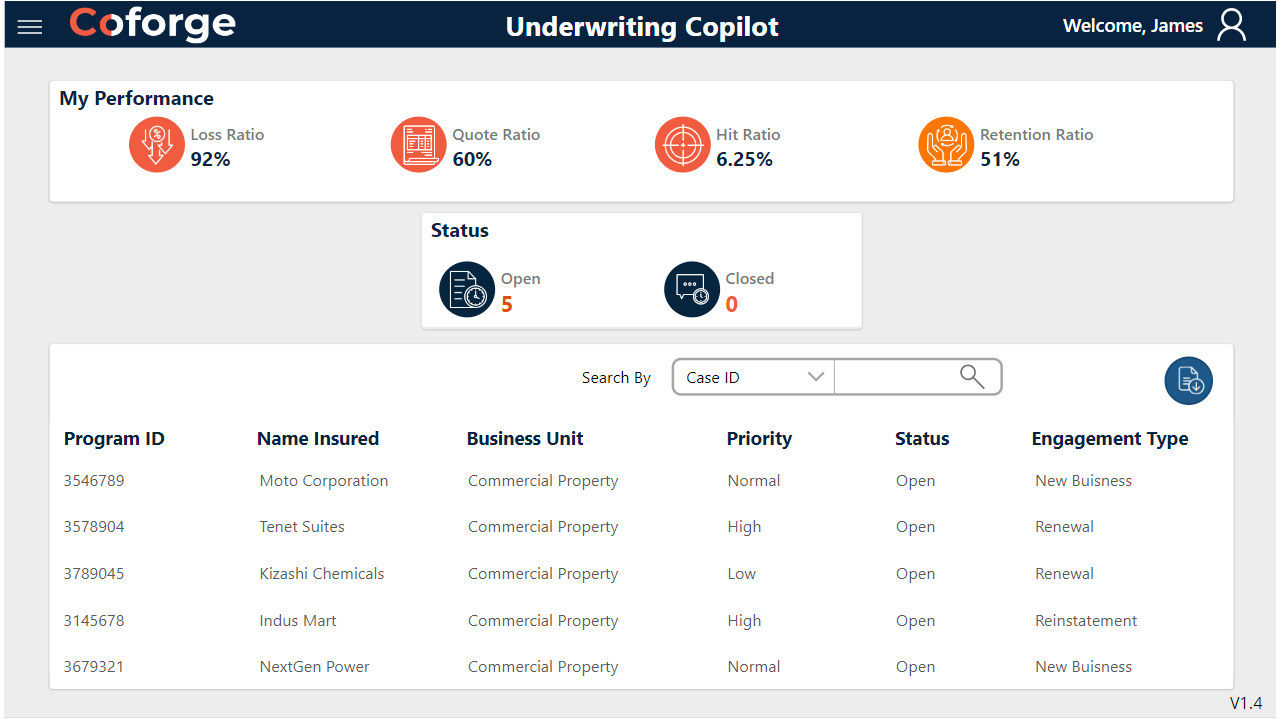
Task: Open the hamburger navigation menu
Action: pyautogui.click(x=30, y=27)
